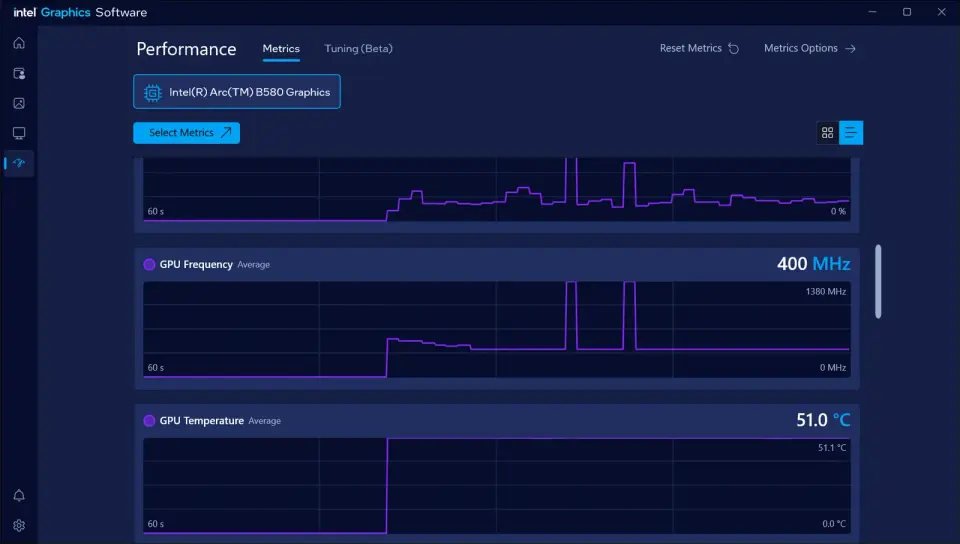The height and width of the screenshot is (544, 960).
Task: Minimize the Intel Graphics Software window
Action: pyautogui.click(x=872, y=12)
